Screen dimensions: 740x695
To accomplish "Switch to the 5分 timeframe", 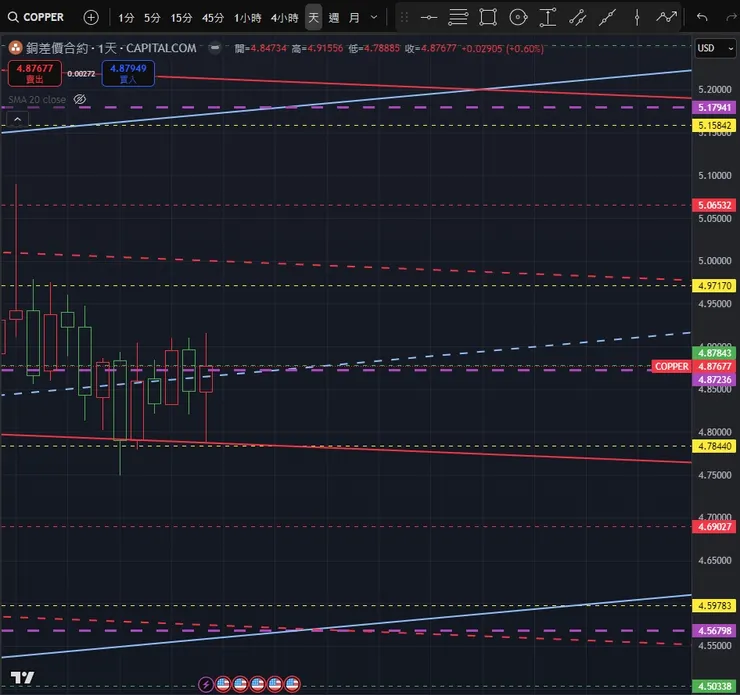I will (152, 18).
